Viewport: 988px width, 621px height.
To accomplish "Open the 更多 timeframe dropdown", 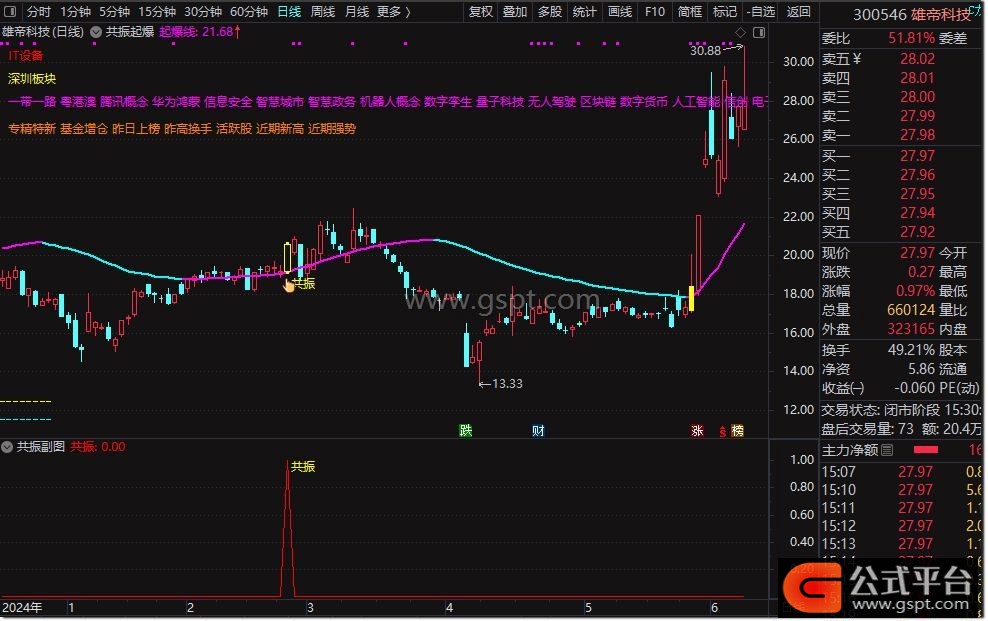I will (x=394, y=11).
